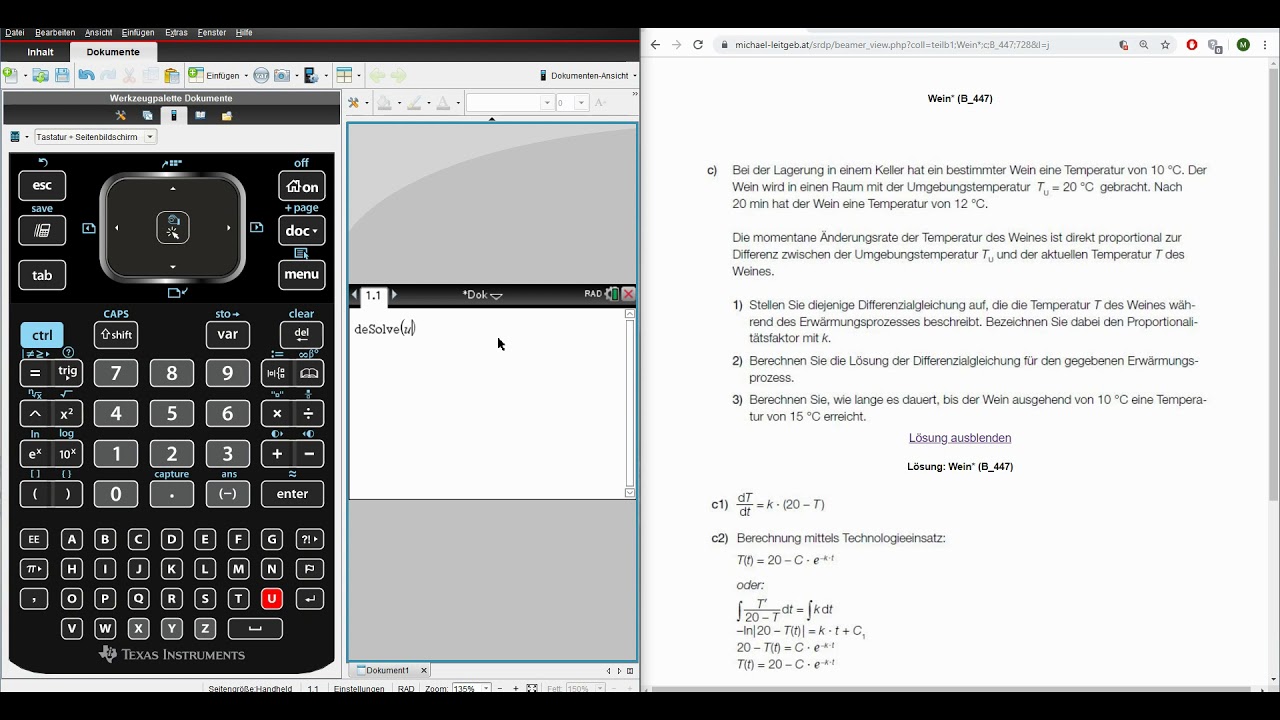Open the utilities book palette icon
The width and height of the screenshot is (1280, 720).
pyautogui.click(x=200, y=115)
